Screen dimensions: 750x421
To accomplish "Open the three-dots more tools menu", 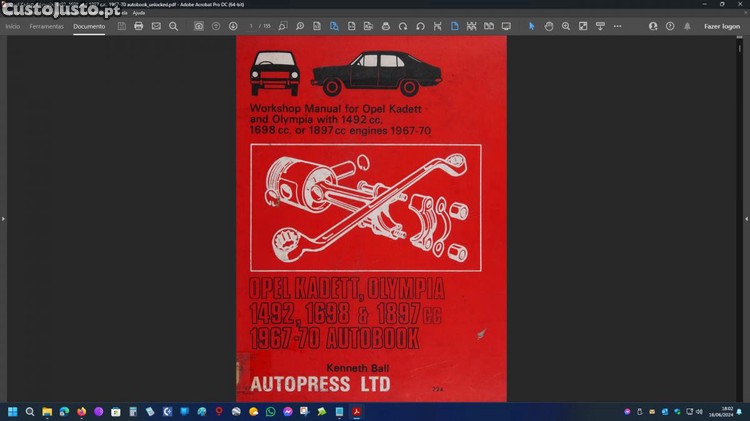I will pos(617,26).
